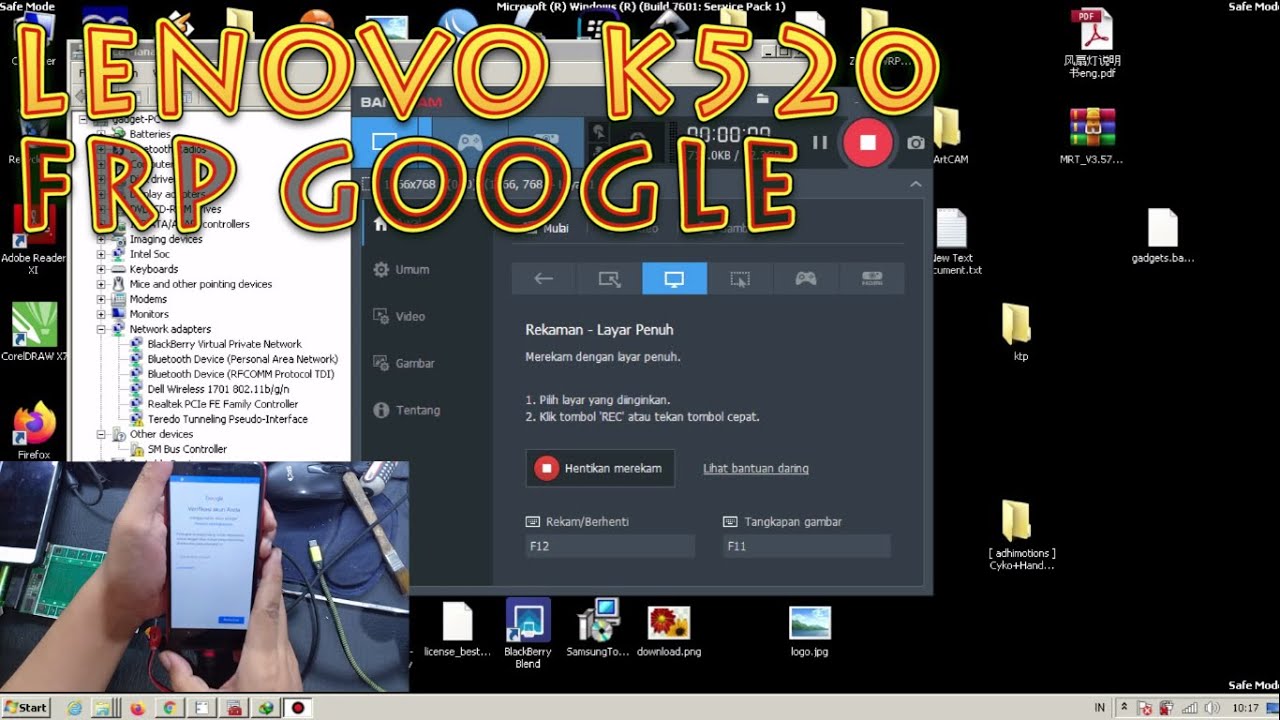Image resolution: width=1280 pixels, height=720 pixels.
Task: Collapse the Bandicam panel with the chevron
Action: pos(915,185)
